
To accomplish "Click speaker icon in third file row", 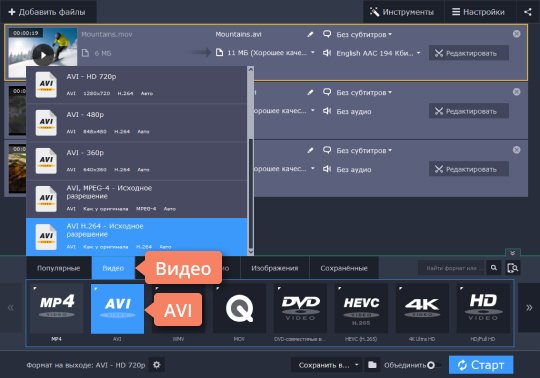I will tap(327, 169).
